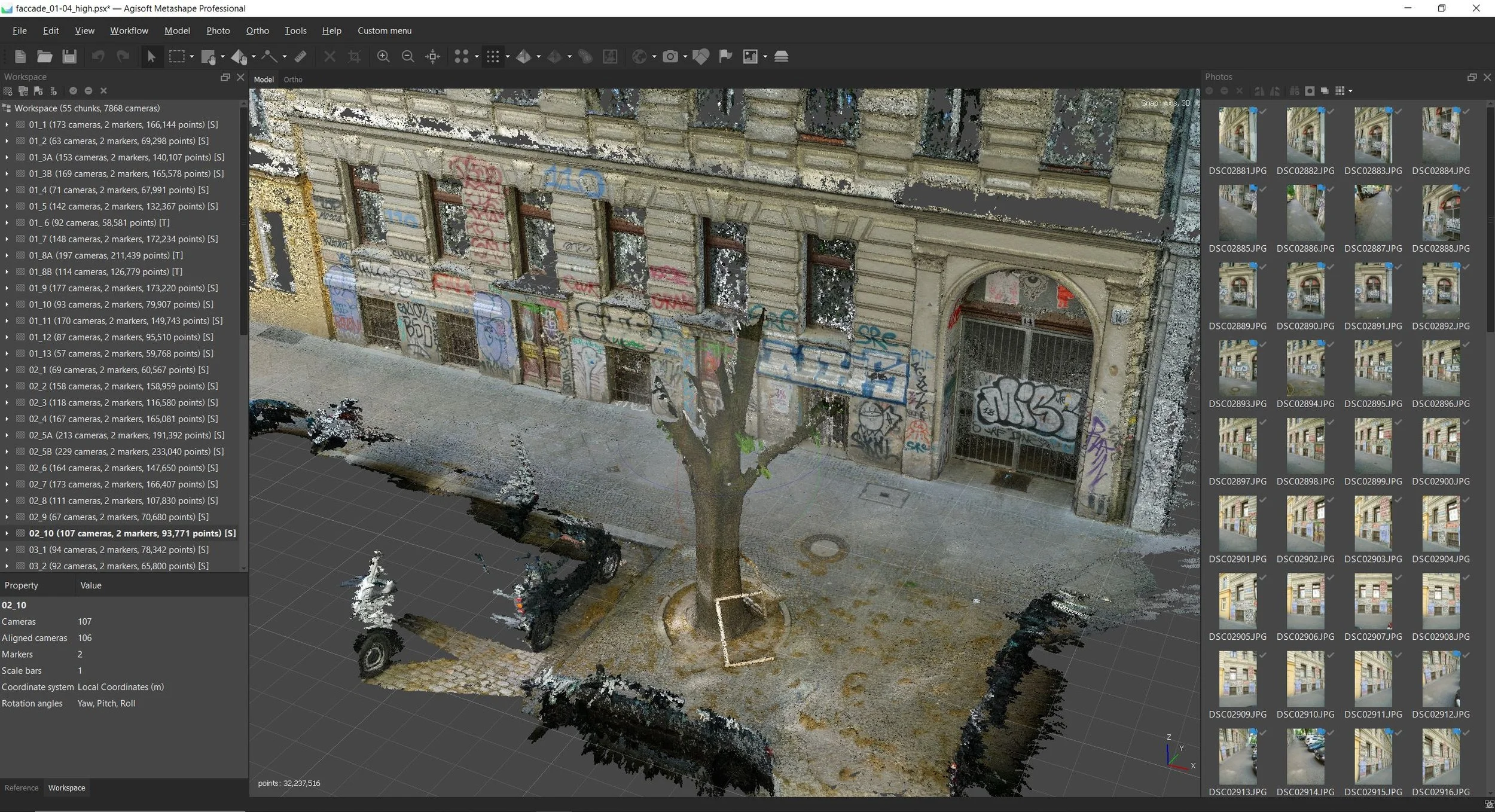Select the Rectangle Selection tool
This screenshot has height=812, width=1495.
pos(176,56)
